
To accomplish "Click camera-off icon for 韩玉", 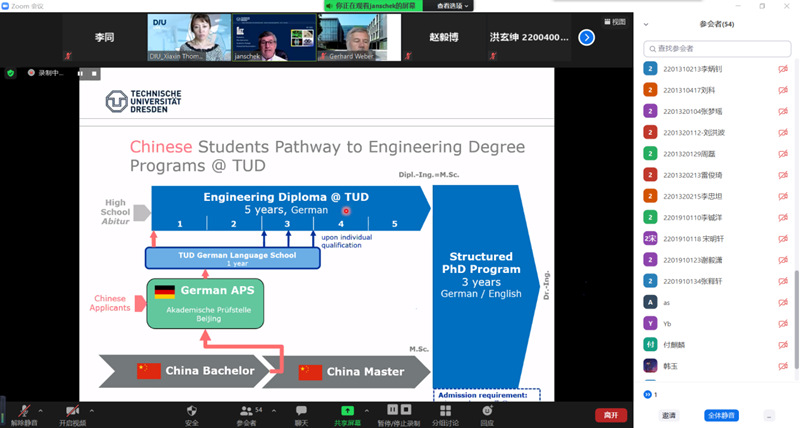I will tap(783, 366).
